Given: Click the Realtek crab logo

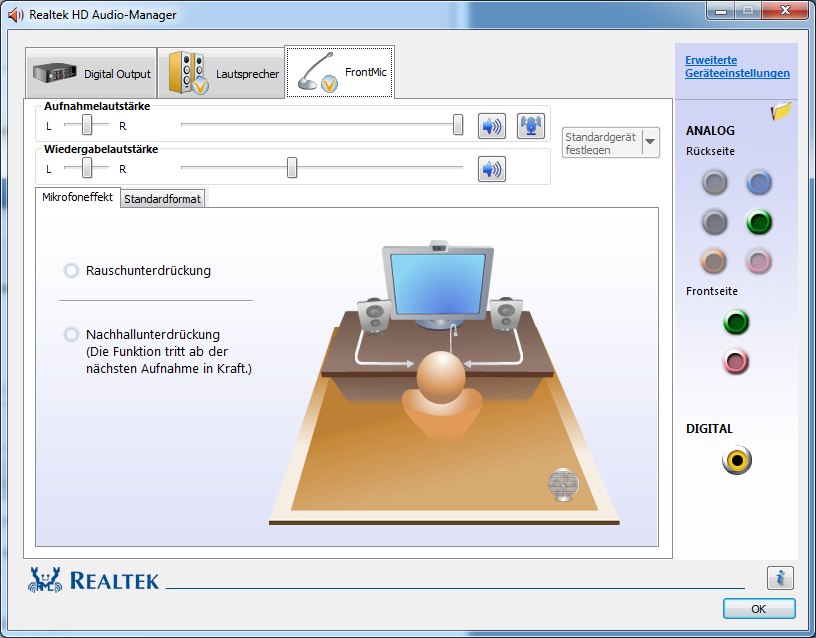Looking at the screenshot, I should (x=45, y=580).
